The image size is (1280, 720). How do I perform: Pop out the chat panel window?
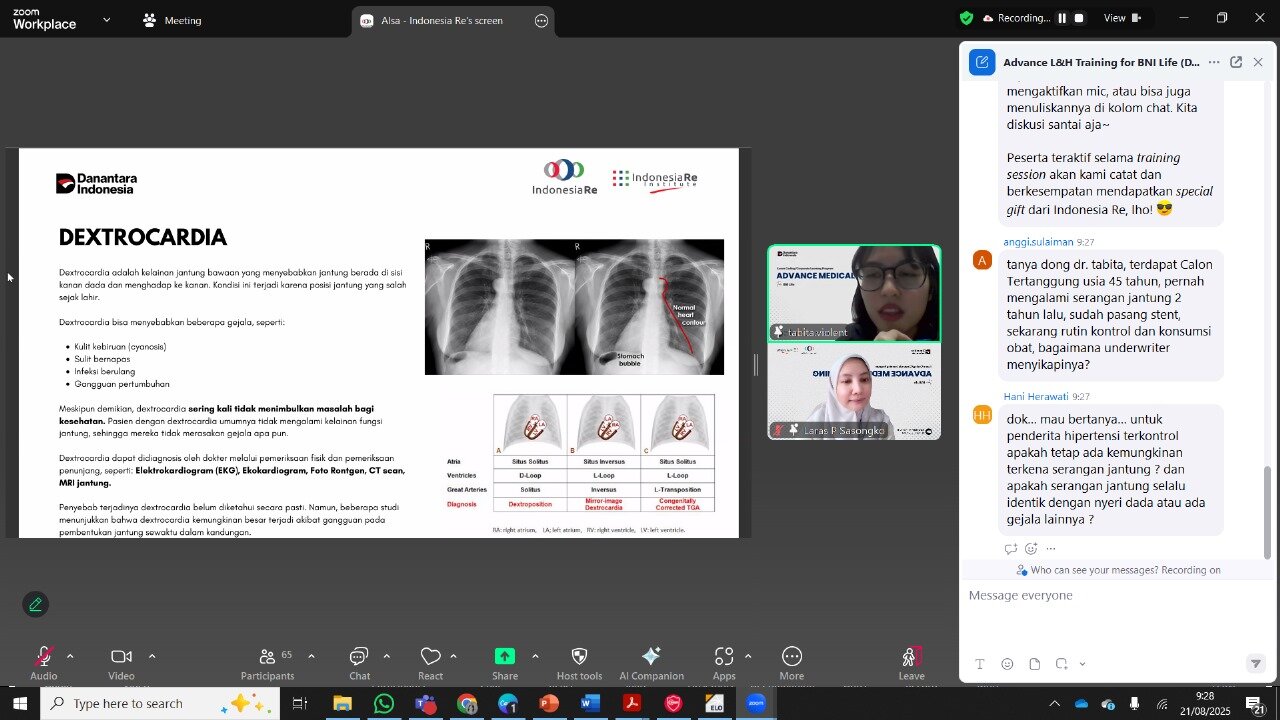coord(1236,62)
